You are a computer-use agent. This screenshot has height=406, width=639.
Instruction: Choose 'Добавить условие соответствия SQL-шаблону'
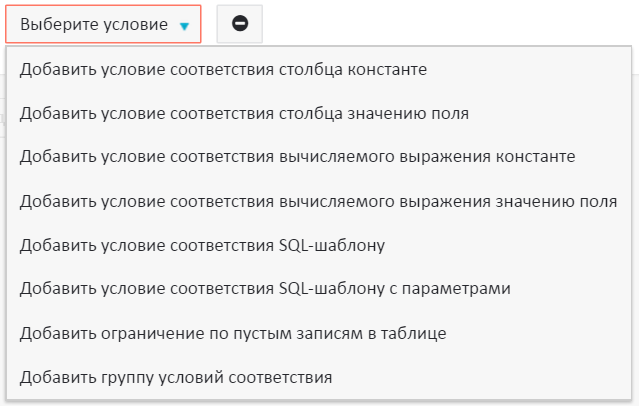coord(202,245)
